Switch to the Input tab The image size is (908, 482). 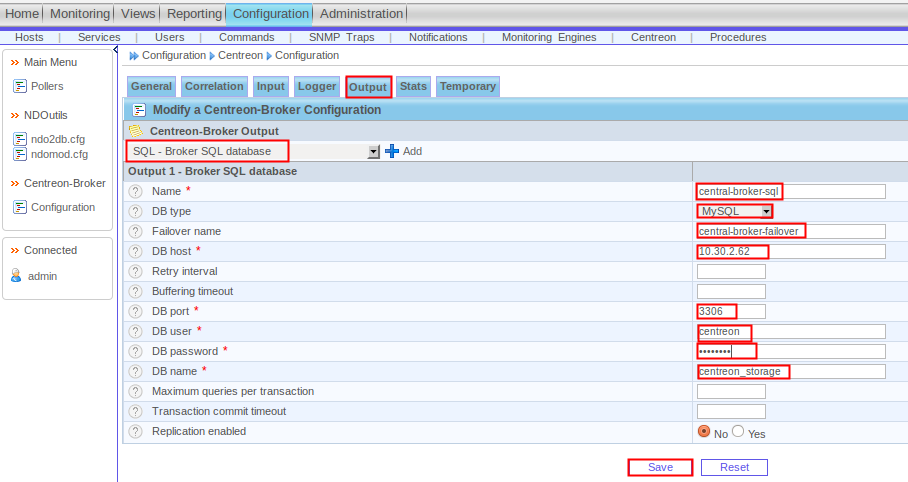(270, 86)
